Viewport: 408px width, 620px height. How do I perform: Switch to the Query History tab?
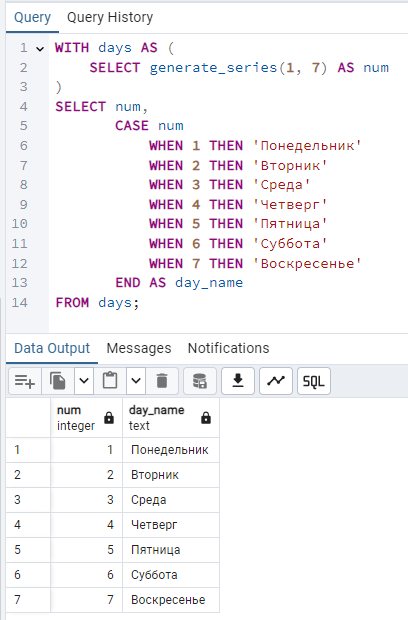pos(110,17)
